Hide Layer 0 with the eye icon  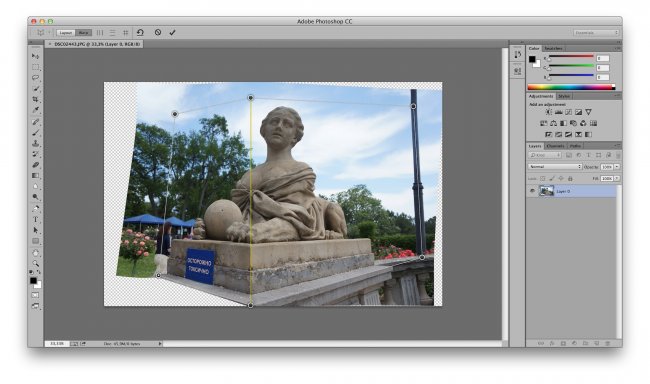[x=532, y=191]
